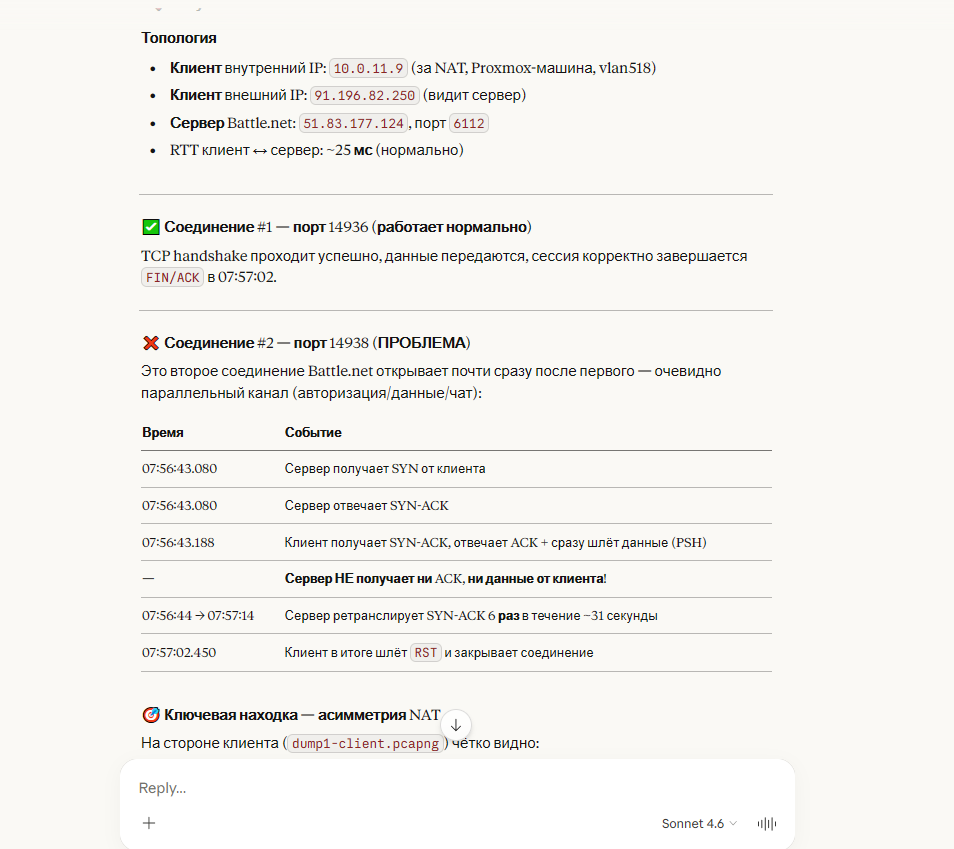The width and height of the screenshot is (954, 849).
Task: Click the FIN/ACK code snippet
Action: [x=173, y=278]
